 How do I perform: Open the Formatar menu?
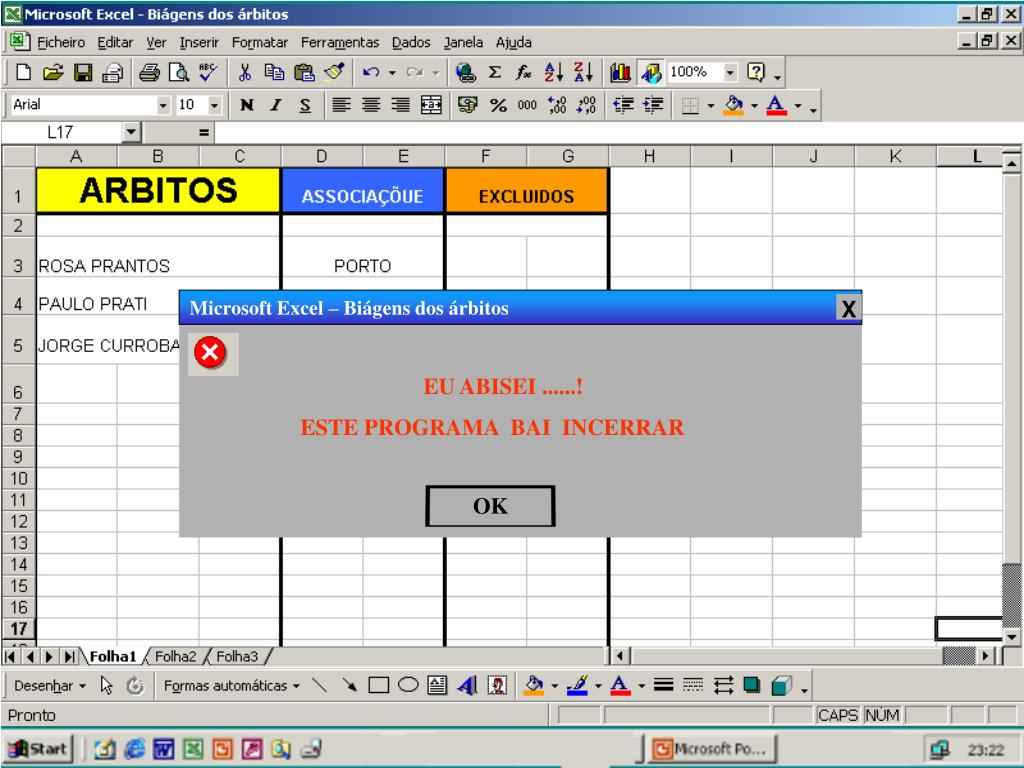(x=259, y=42)
